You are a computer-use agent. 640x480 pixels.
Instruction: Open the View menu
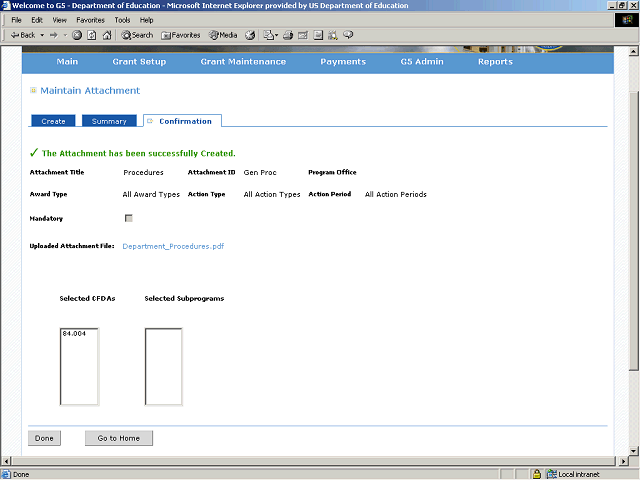[x=59, y=20]
